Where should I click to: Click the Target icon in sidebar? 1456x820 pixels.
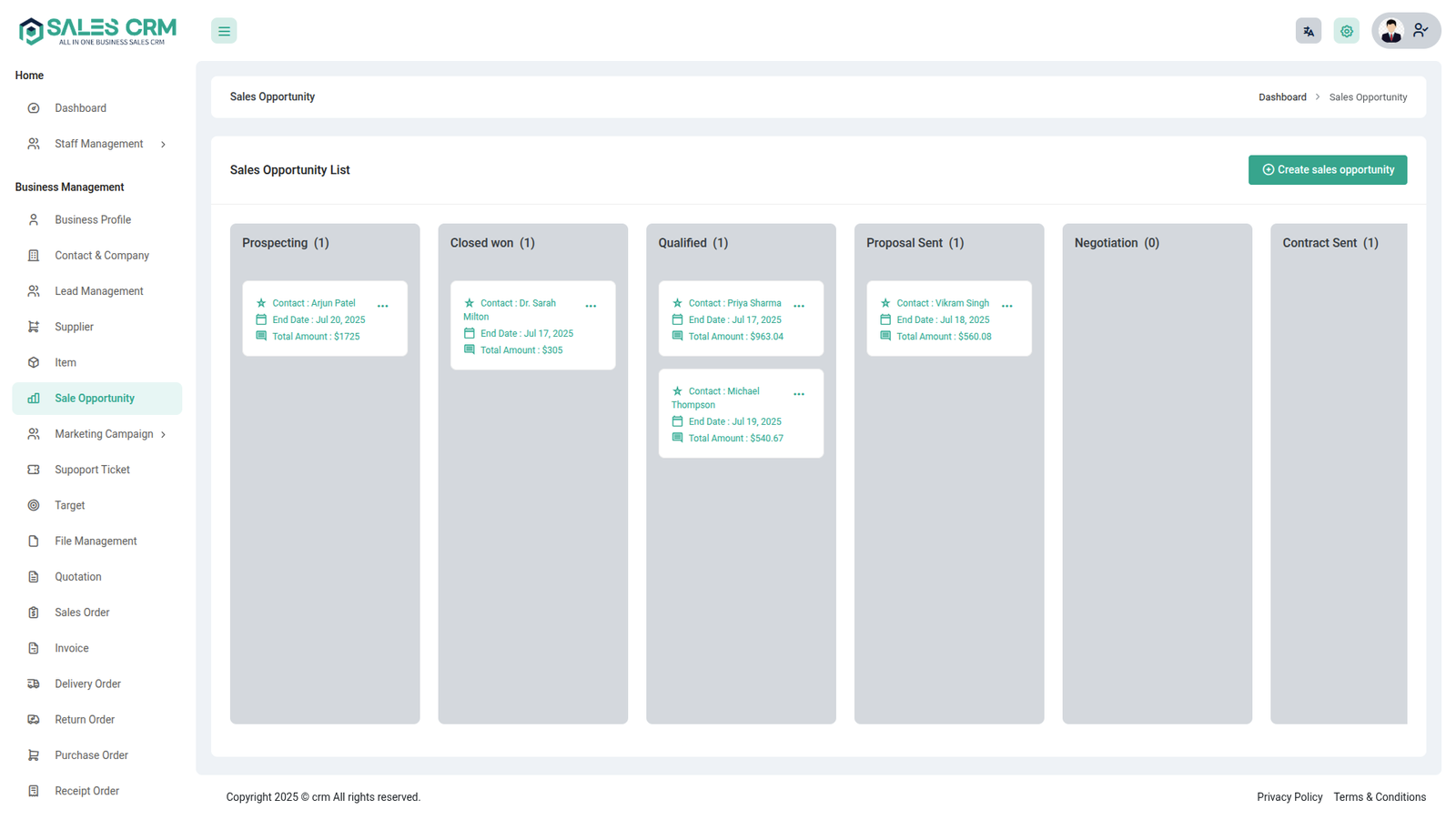(34, 505)
